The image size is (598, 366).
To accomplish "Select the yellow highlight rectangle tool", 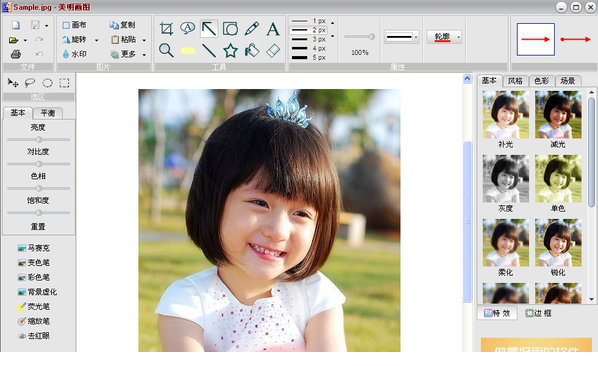I will [187, 50].
